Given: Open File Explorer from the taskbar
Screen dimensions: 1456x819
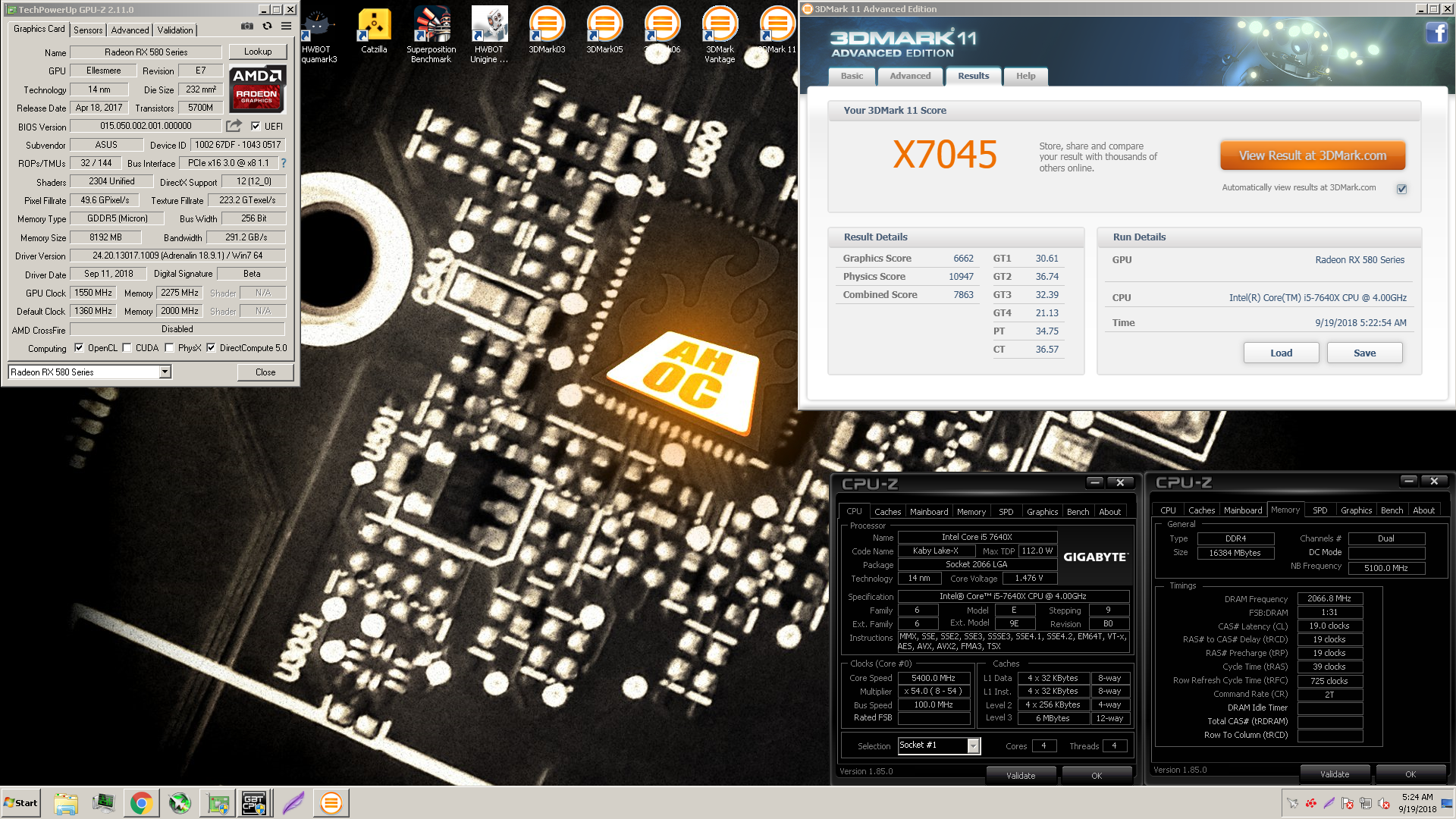Looking at the screenshot, I should (x=66, y=803).
